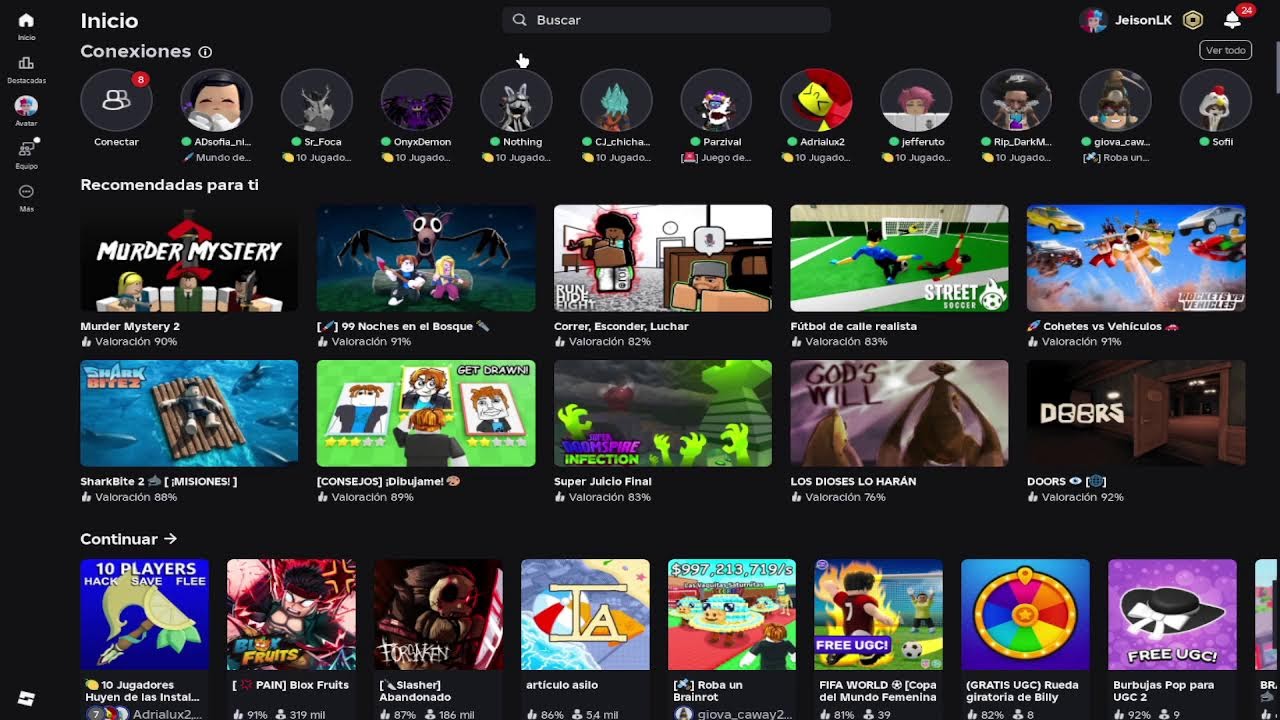1280x720 pixels.
Task: Open the Más menu in sidebar
Action: point(26,192)
